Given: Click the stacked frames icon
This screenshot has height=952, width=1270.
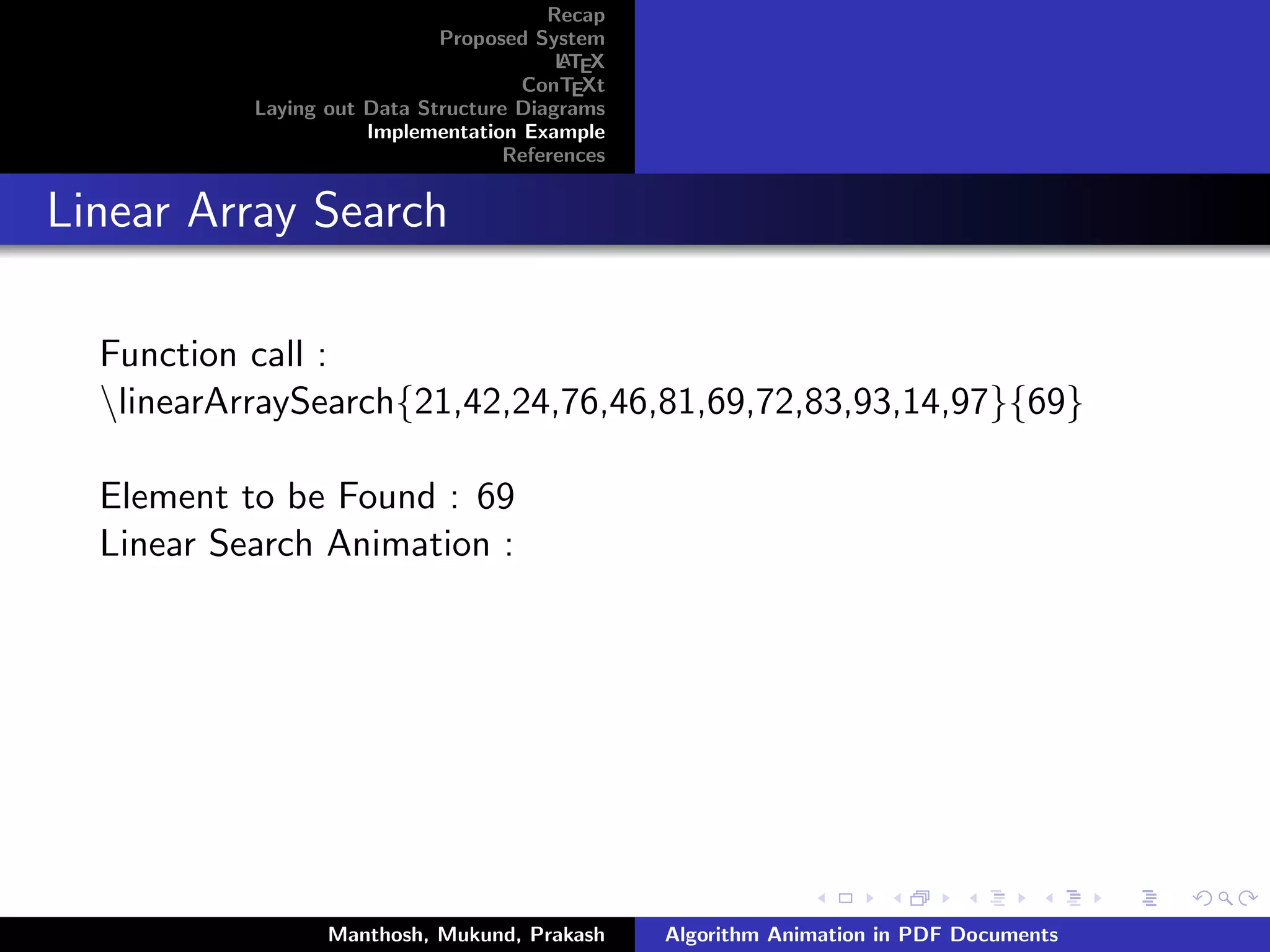Looking at the screenshot, I should click(920, 898).
